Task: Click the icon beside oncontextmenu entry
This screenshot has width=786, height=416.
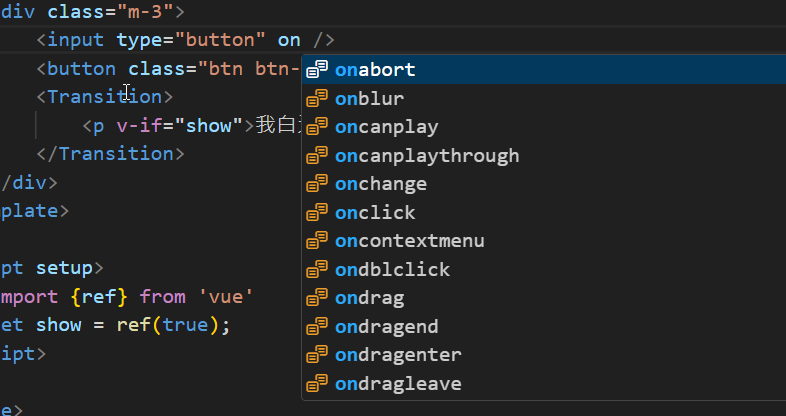Action: (317, 241)
